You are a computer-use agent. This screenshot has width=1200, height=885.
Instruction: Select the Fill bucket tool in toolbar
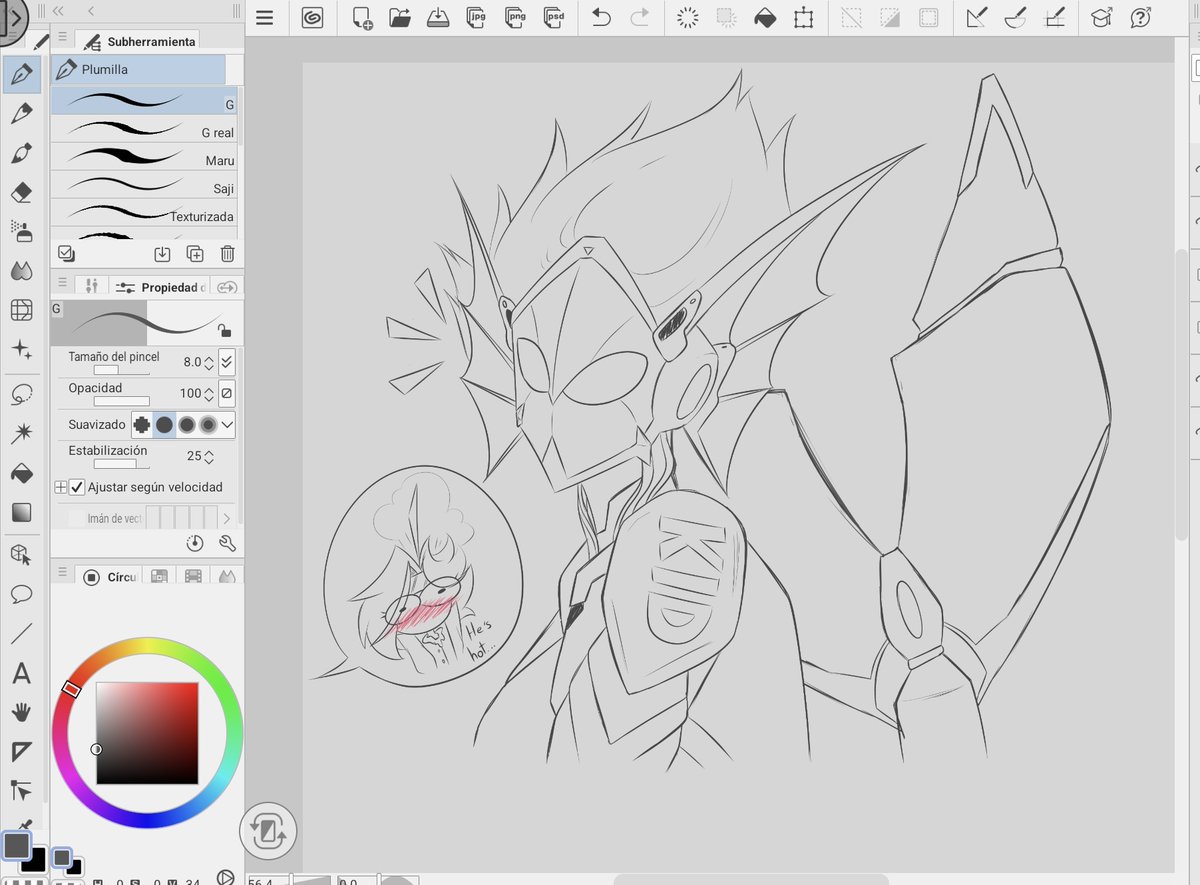coord(21,472)
